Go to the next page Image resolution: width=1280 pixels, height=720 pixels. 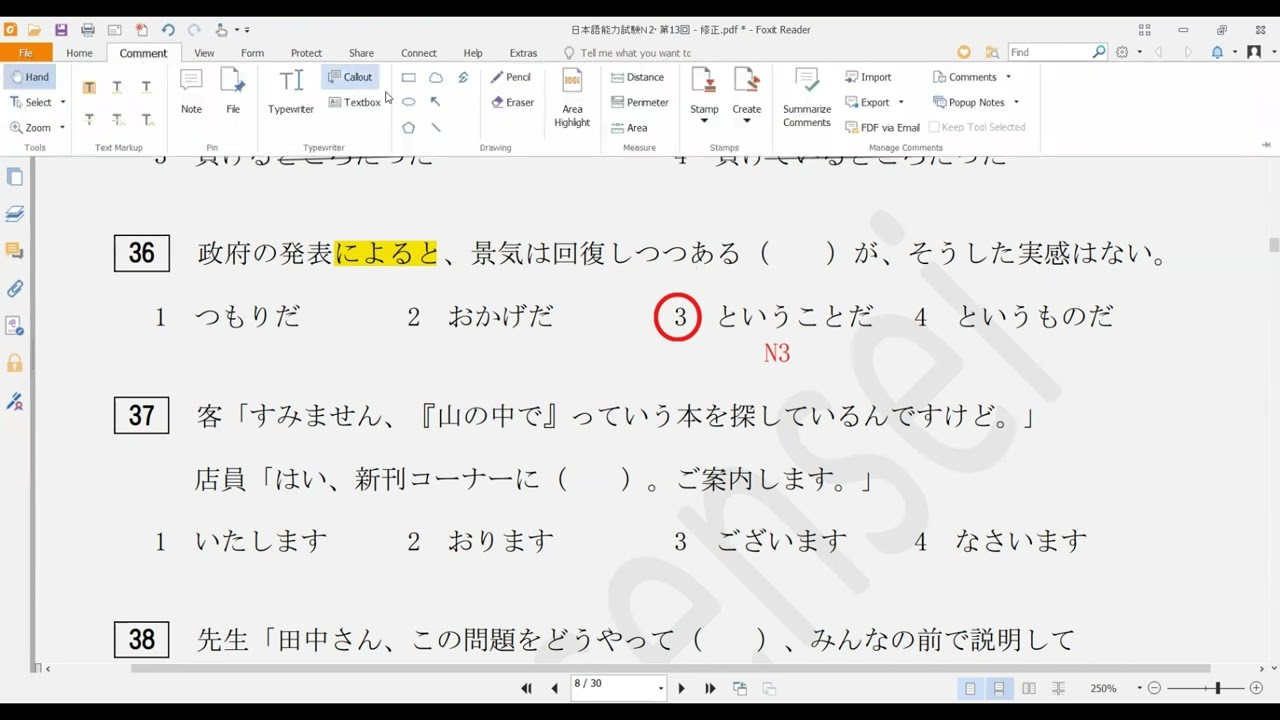[x=682, y=688]
